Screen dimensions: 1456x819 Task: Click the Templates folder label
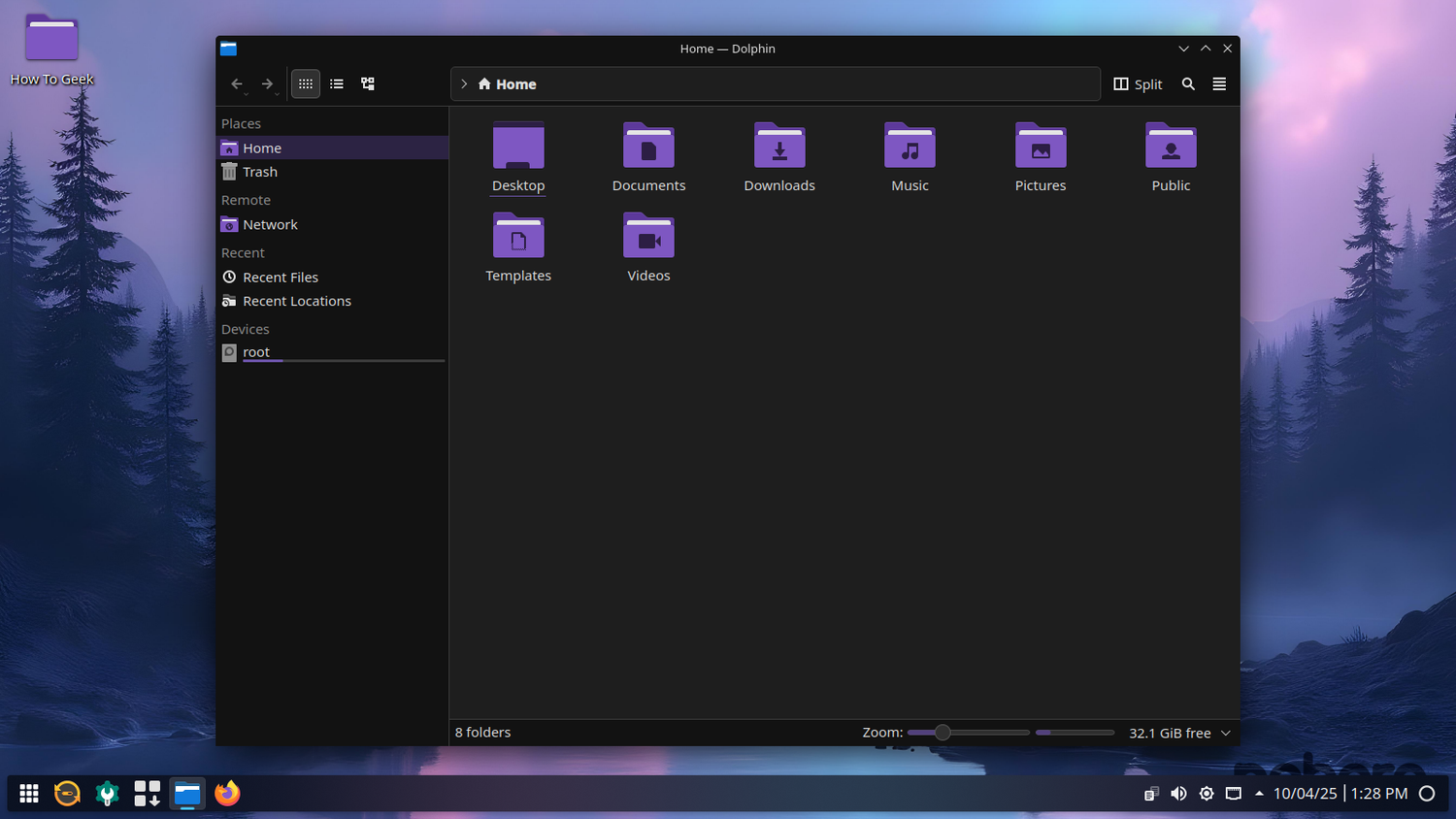[x=518, y=276]
